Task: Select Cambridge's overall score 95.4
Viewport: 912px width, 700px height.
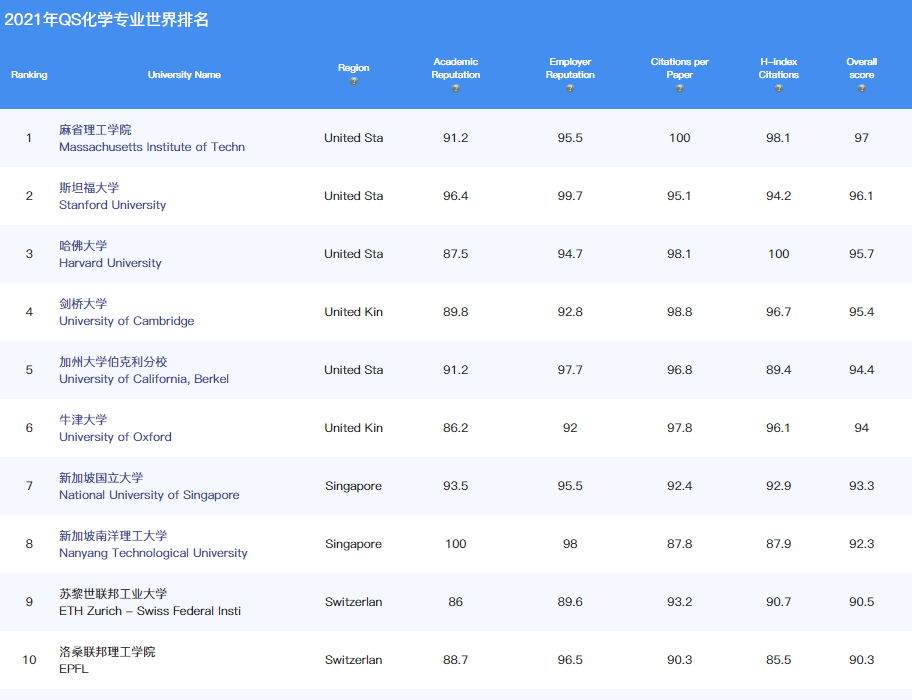Action: point(861,312)
